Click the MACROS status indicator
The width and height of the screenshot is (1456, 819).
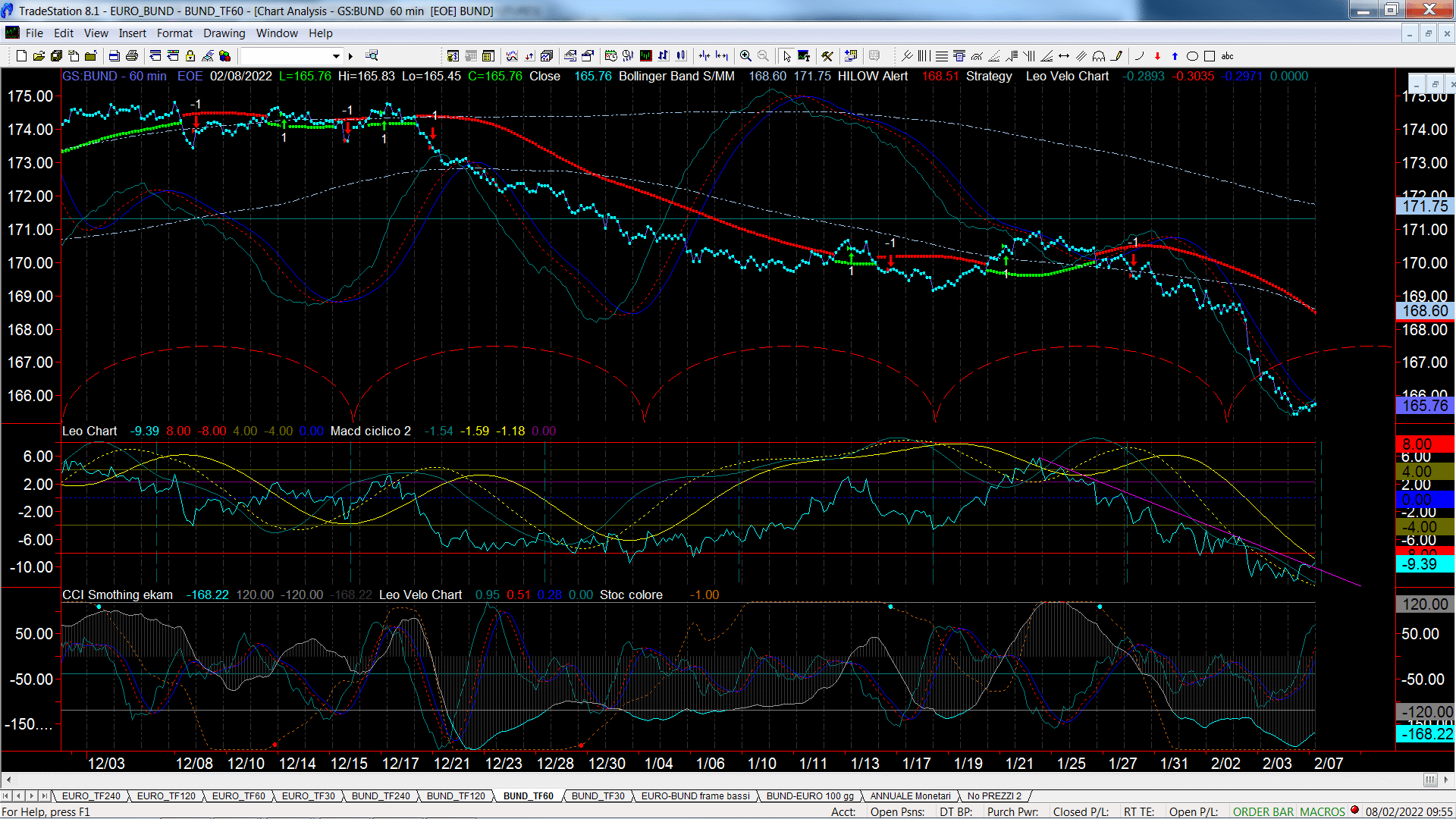click(1323, 812)
